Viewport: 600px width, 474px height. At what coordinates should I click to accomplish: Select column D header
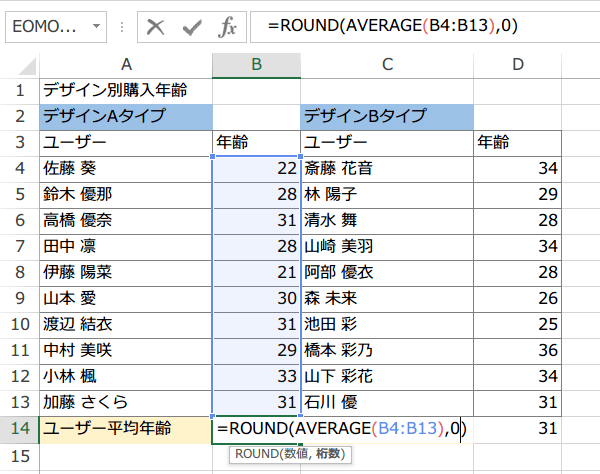tap(517, 65)
